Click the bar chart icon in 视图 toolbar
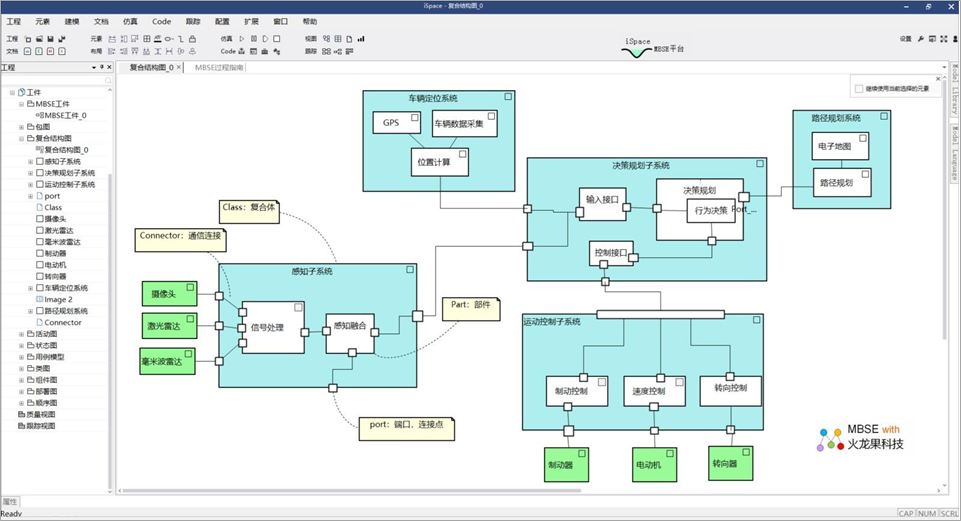 click(361, 39)
